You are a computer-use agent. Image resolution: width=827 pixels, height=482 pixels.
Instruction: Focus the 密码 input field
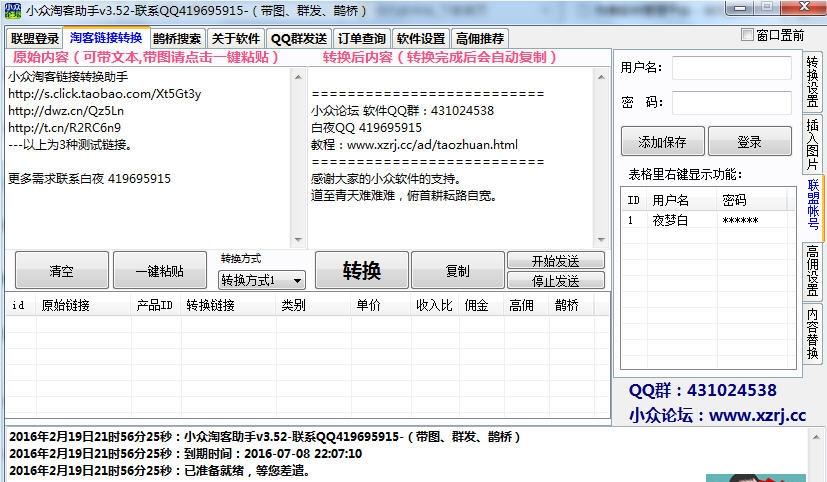click(732, 102)
